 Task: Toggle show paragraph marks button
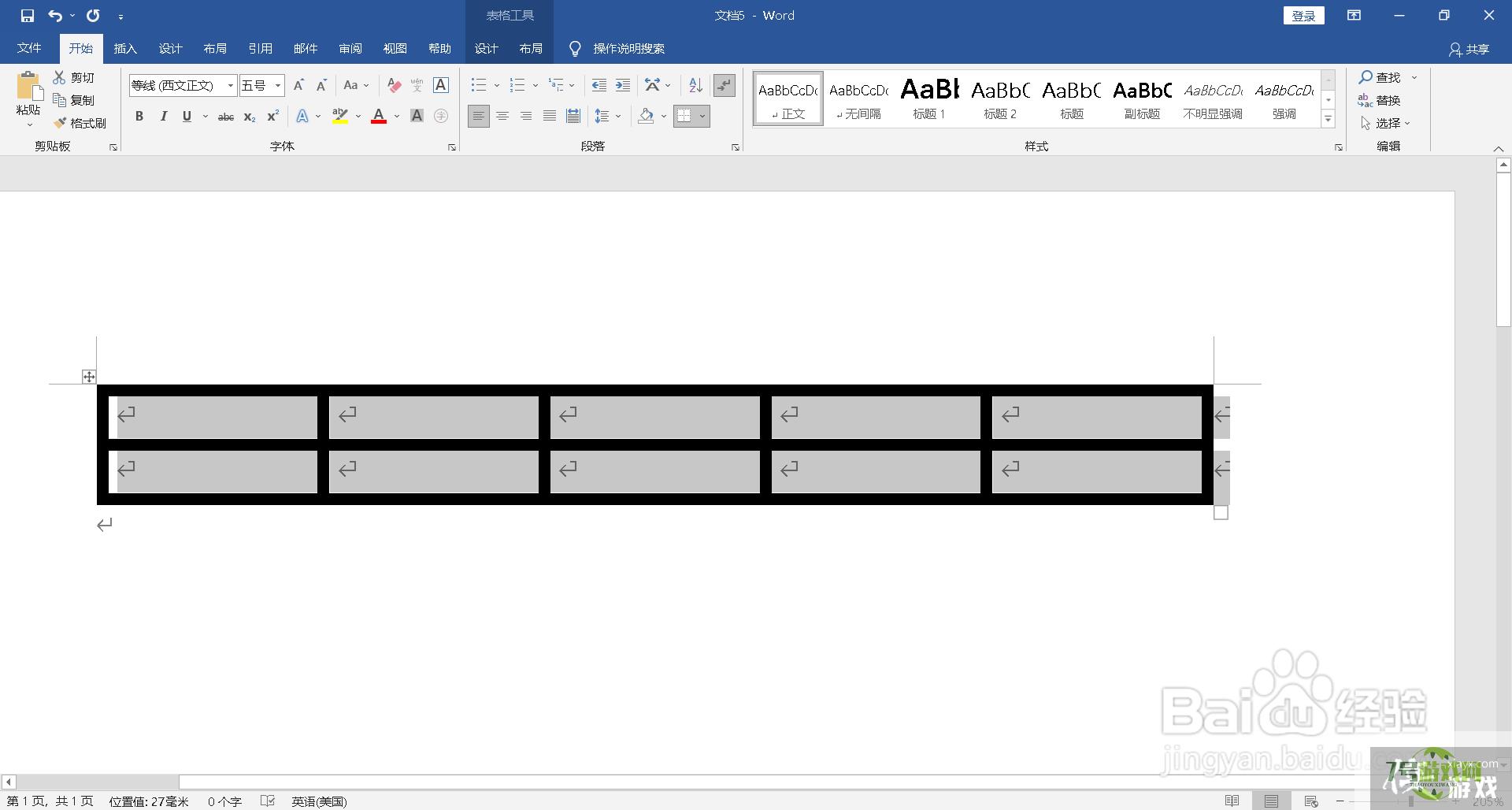click(724, 85)
